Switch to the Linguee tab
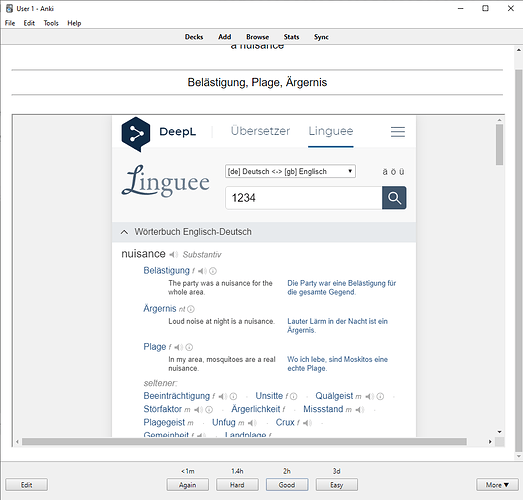The height and width of the screenshot is (500, 523). [x=331, y=131]
